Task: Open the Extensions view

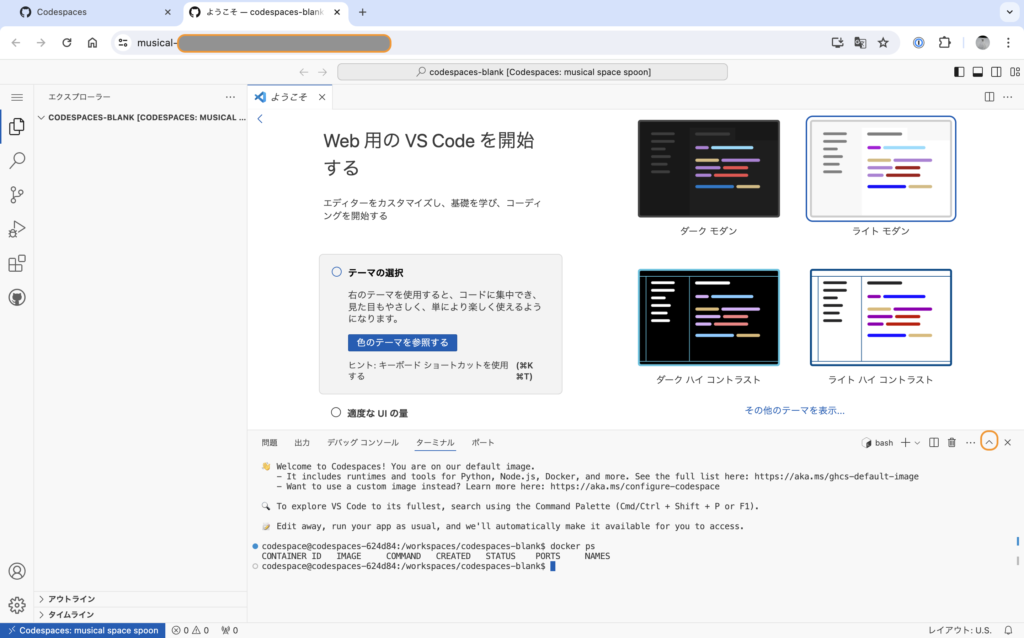Action: click(17, 263)
